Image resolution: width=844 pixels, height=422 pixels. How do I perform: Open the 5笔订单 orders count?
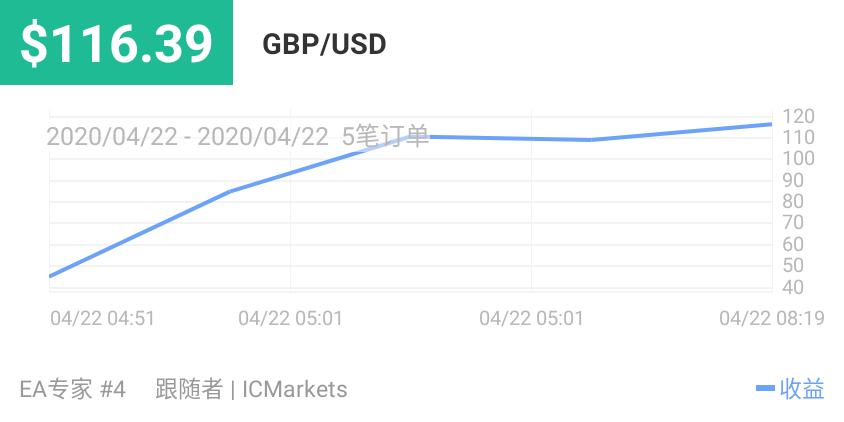(x=385, y=137)
